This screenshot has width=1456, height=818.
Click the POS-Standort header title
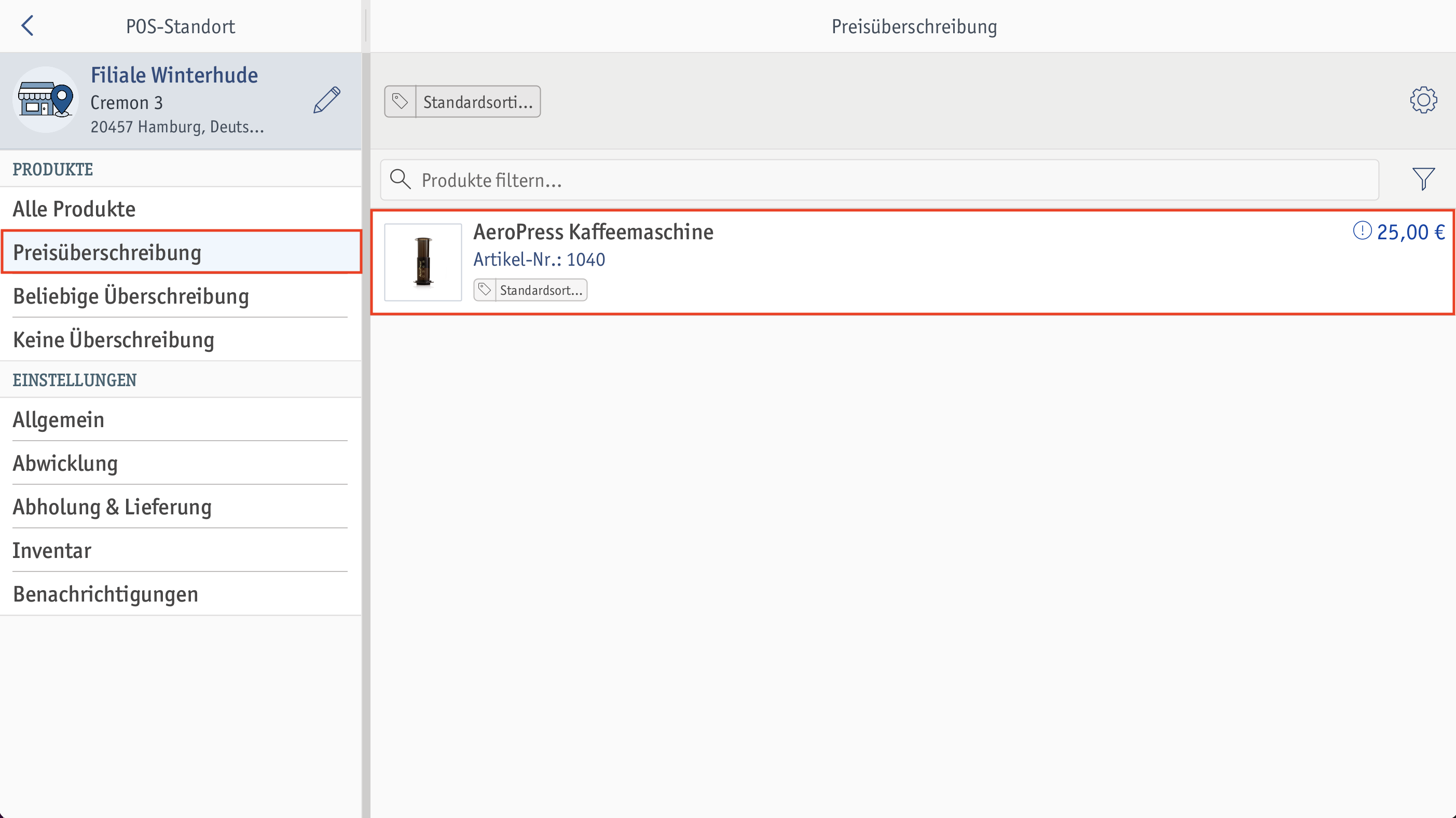(x=180, y=26)
